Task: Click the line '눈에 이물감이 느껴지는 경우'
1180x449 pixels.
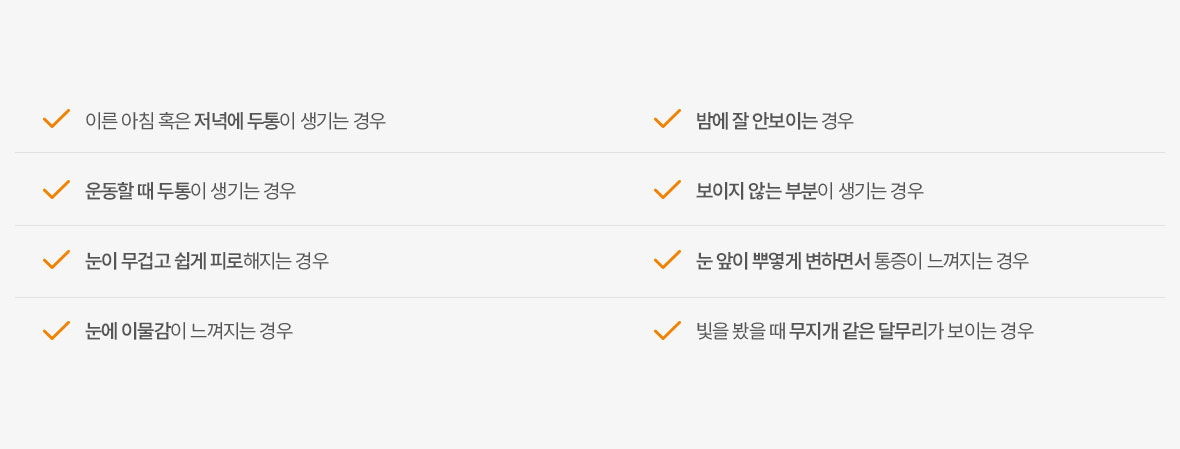Action: (x=189, y=332)
